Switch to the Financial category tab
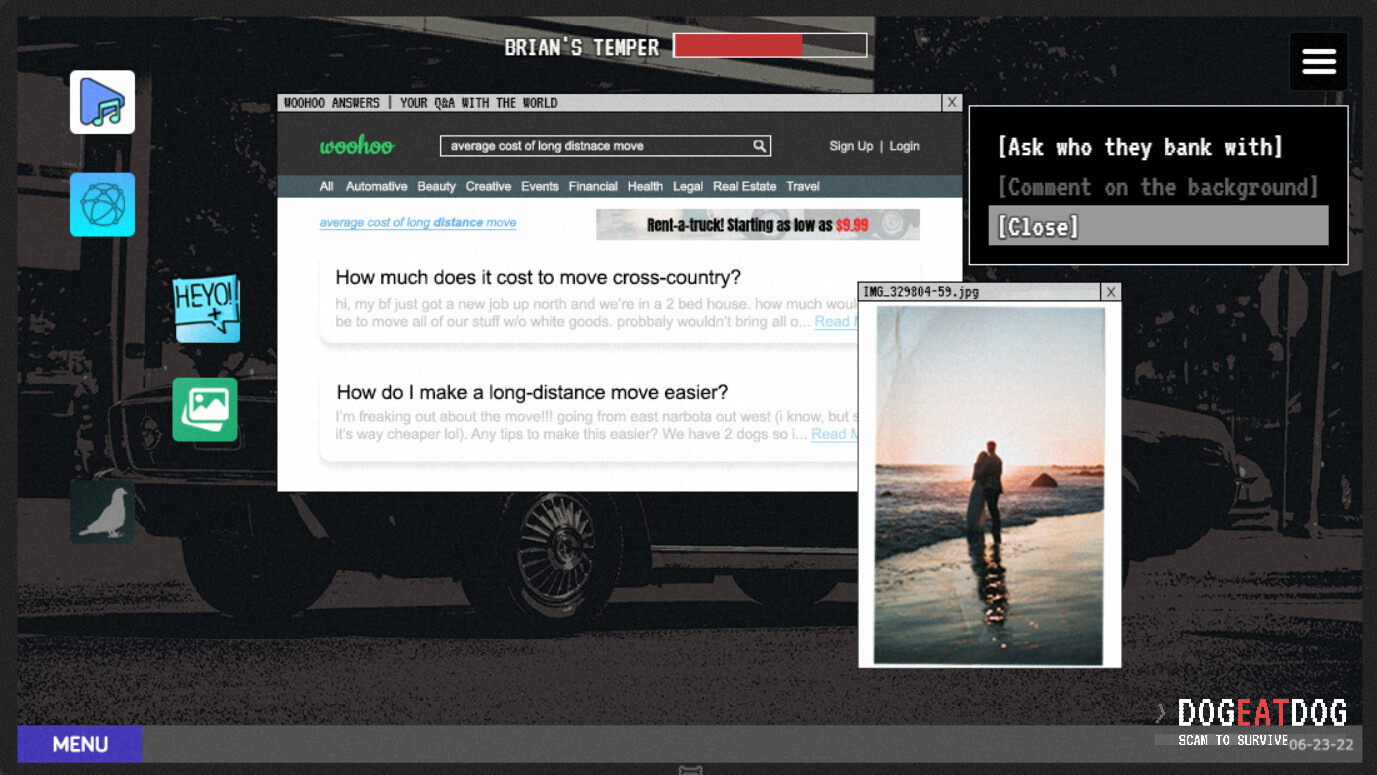 [x=593, y=186]
